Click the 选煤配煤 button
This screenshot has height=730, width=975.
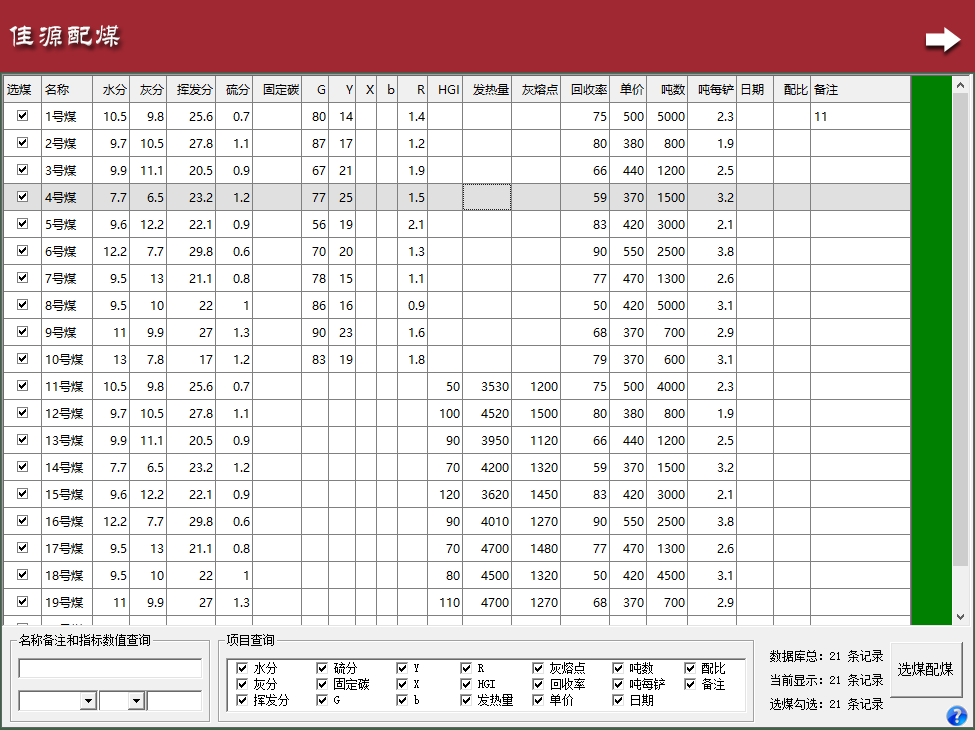coord(925,670)
